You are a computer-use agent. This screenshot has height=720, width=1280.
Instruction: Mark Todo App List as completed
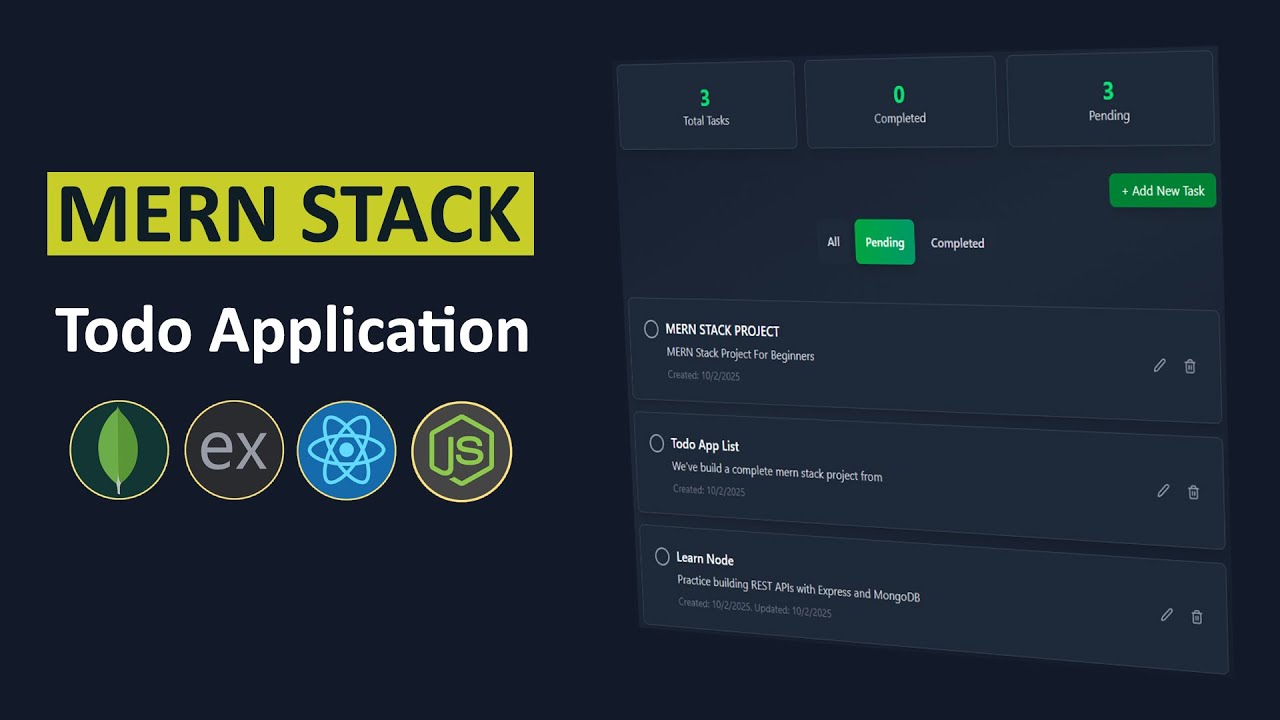[x=657, y=443]
